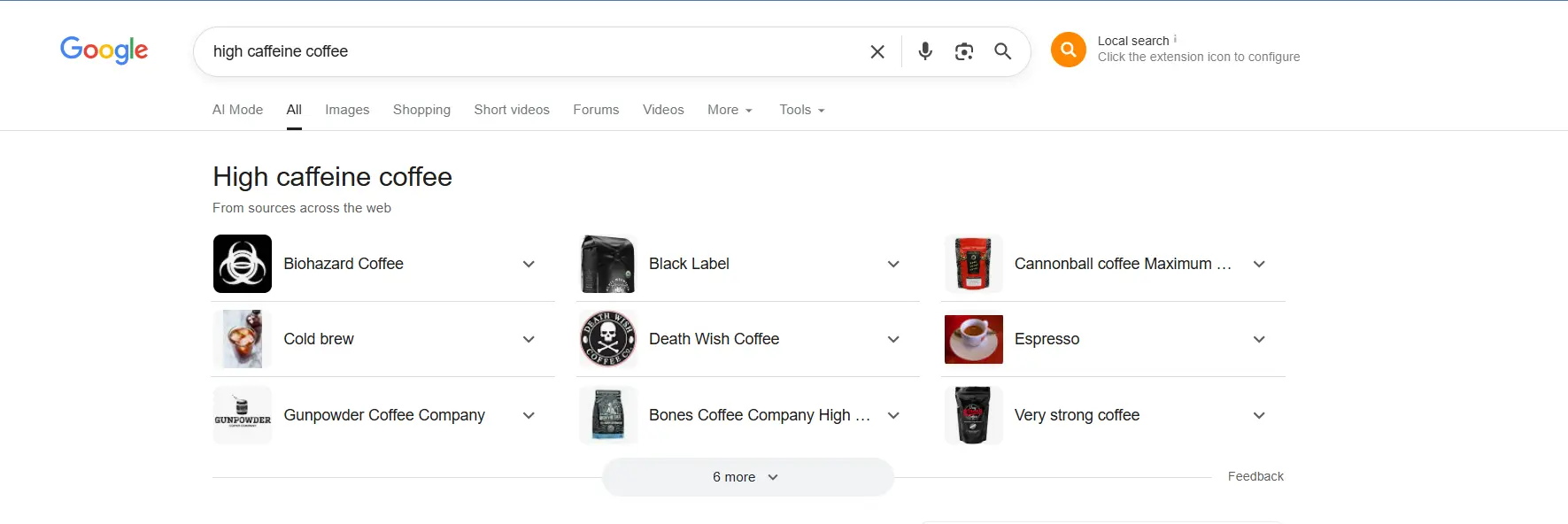
Task: Send Feedback on these results
Action: 1255,476
